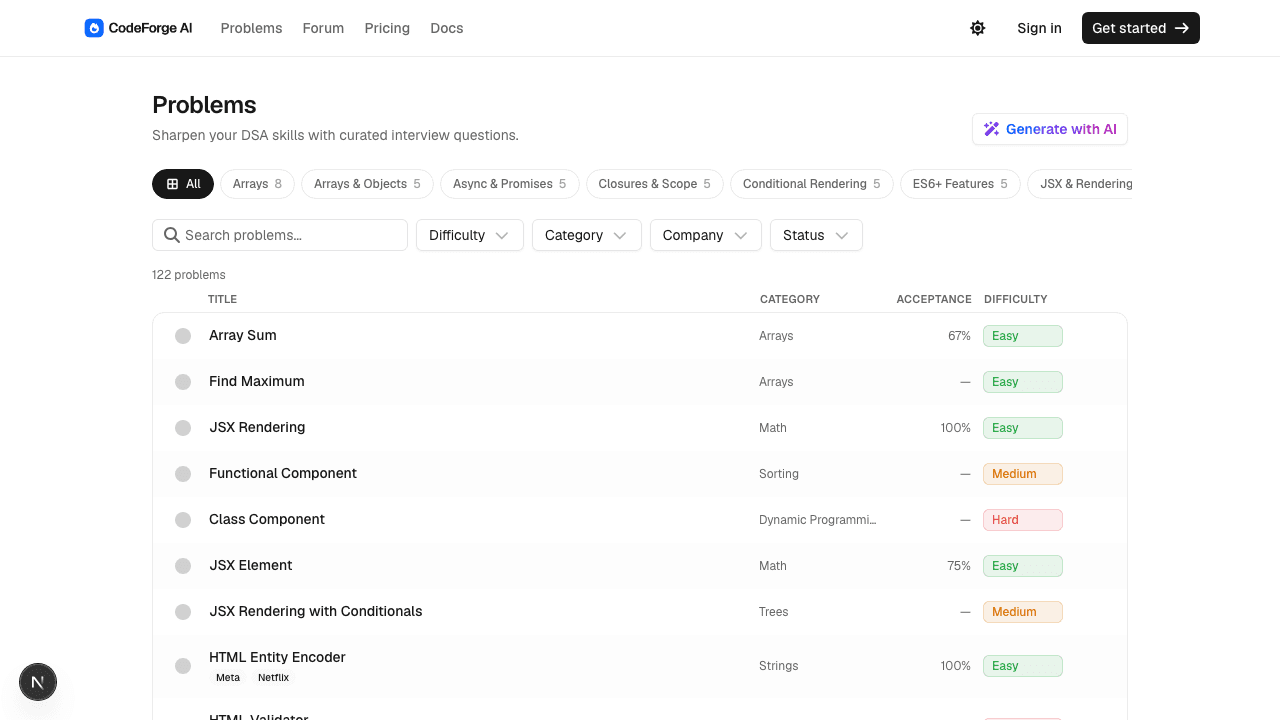Screen dimensions: 1280x720
Task: Toggle status circle for JSX Element
Action: click(183, 566)
